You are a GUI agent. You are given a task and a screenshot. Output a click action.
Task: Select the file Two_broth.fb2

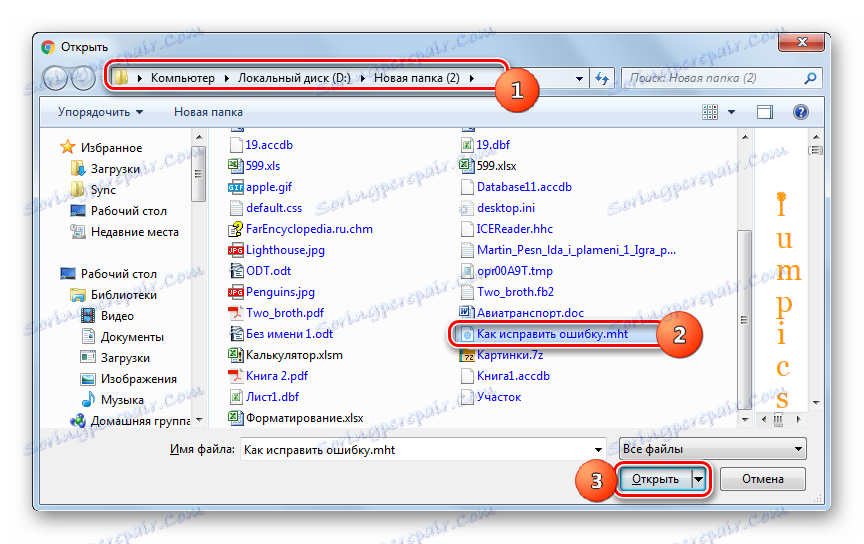(515, 292)
